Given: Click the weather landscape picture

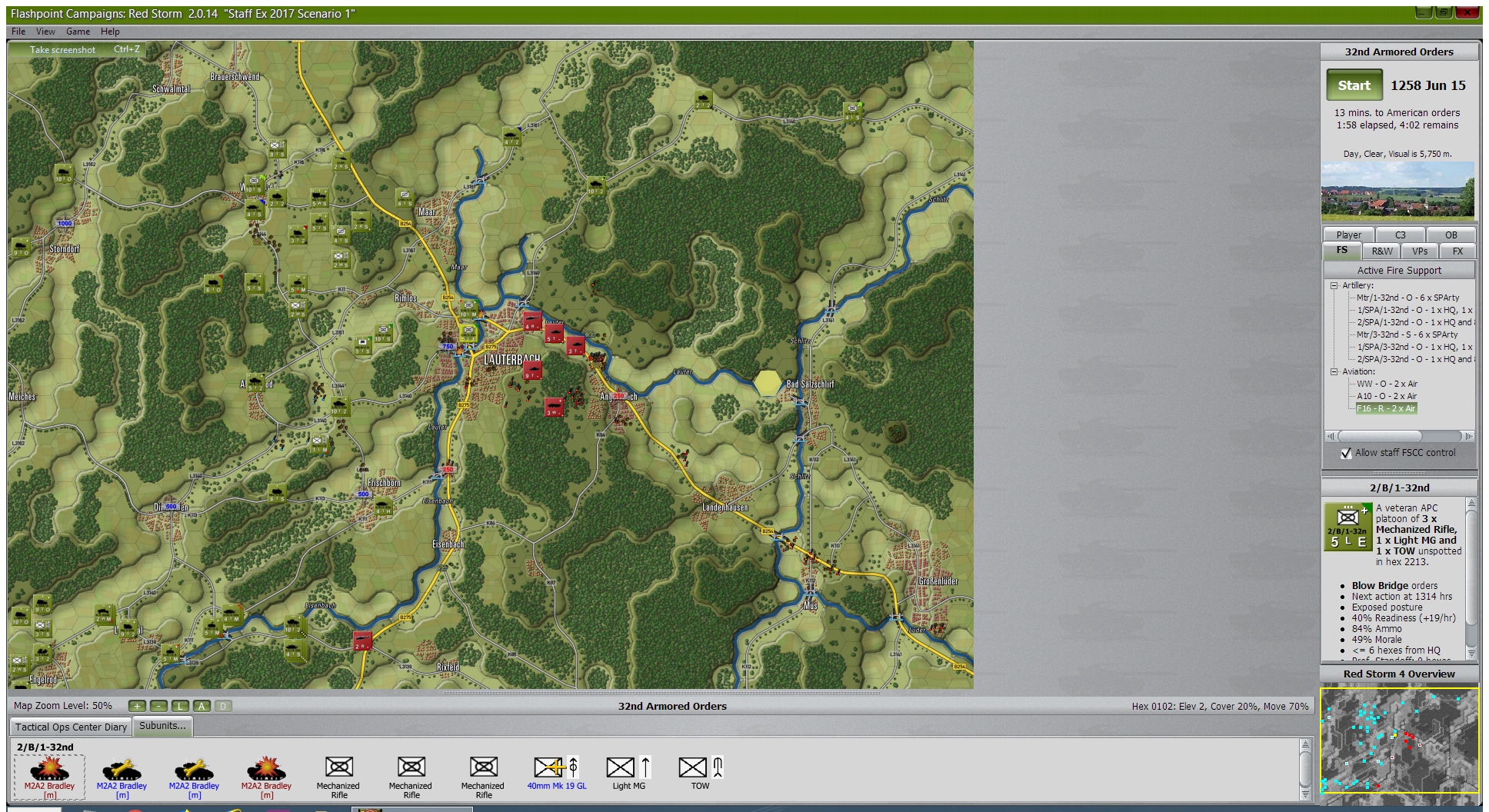Looking at the screenshot, I should coord(1397,191).
